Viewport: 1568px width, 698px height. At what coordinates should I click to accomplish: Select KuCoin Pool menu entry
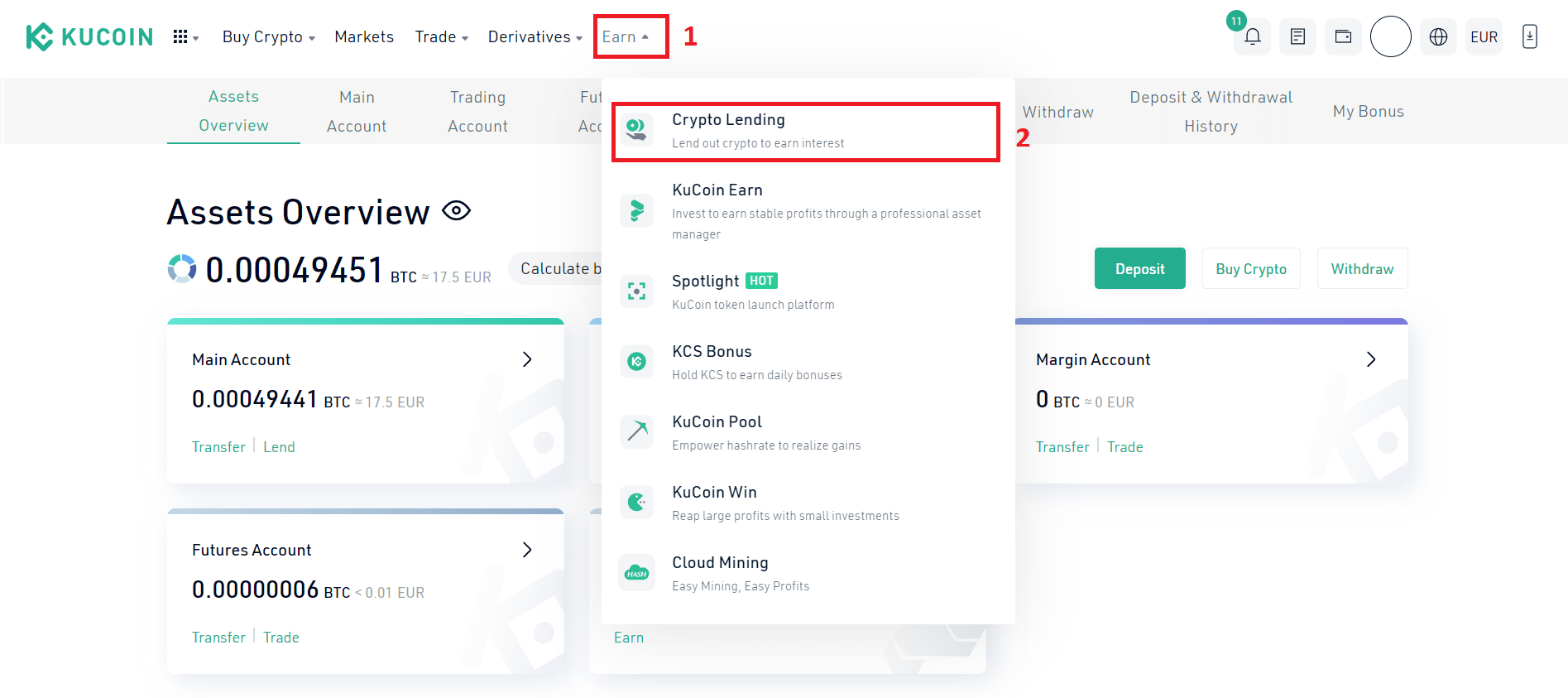click(806, 432)
